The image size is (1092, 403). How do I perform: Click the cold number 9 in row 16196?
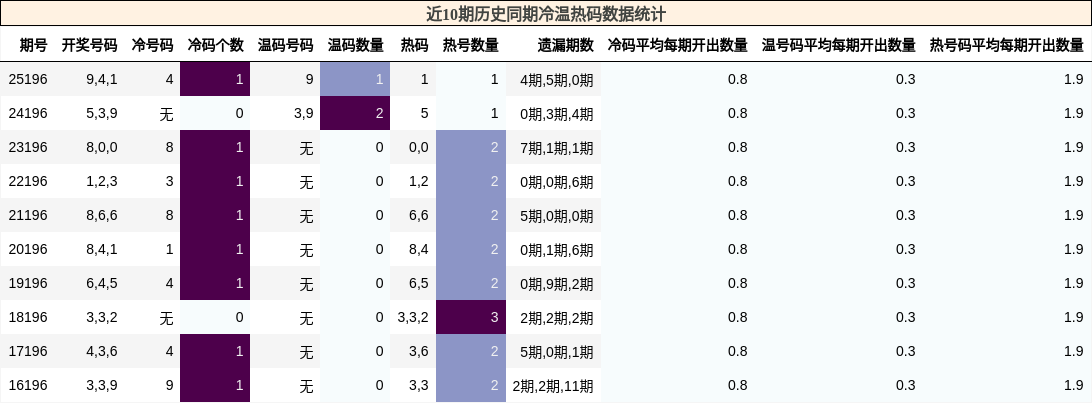coord(170,386)
